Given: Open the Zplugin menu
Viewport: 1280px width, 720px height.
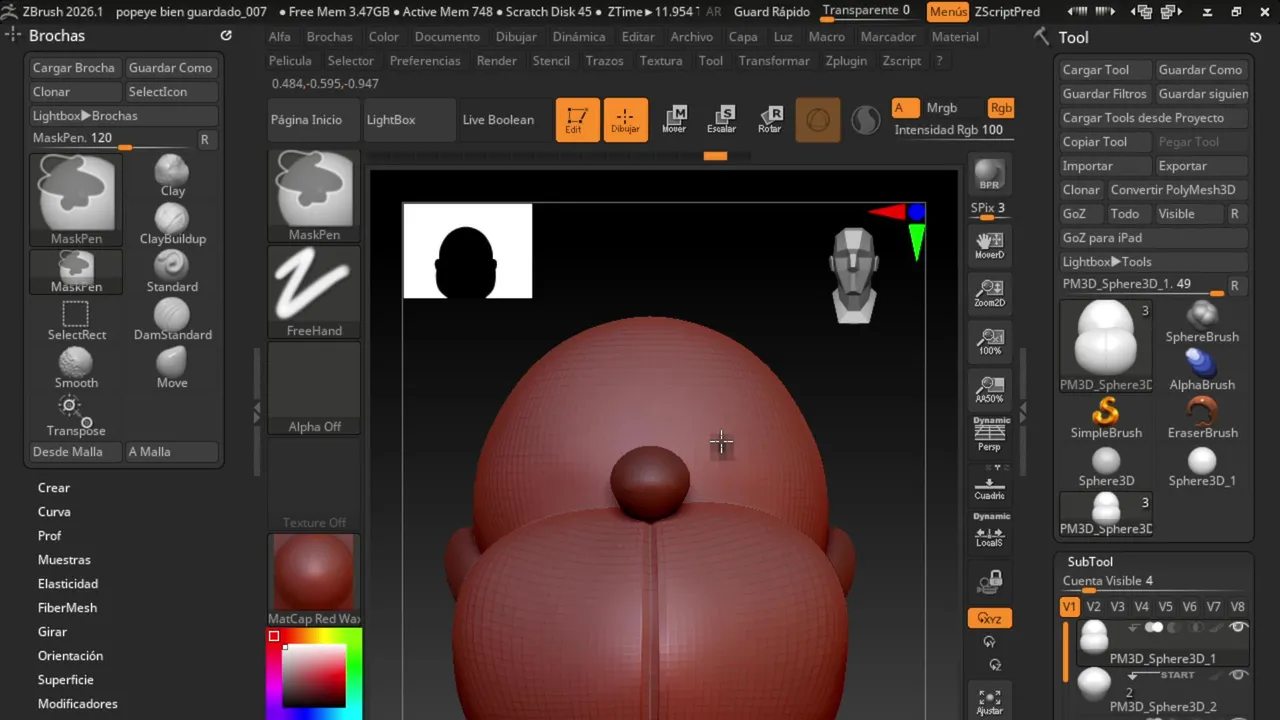Looking at the screenshot, I should coord(846,60).
